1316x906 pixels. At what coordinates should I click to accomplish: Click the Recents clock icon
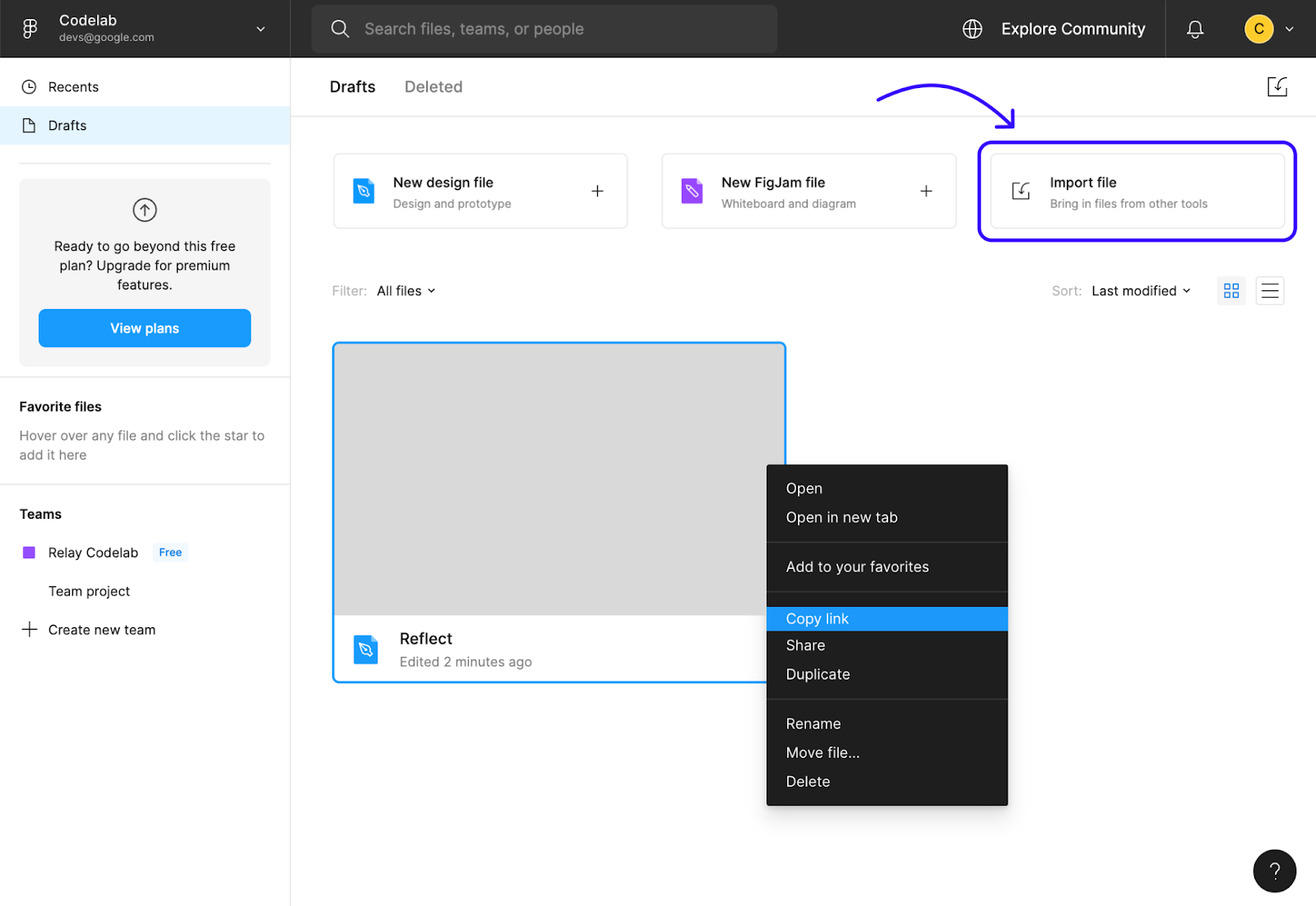coord(29,87)
